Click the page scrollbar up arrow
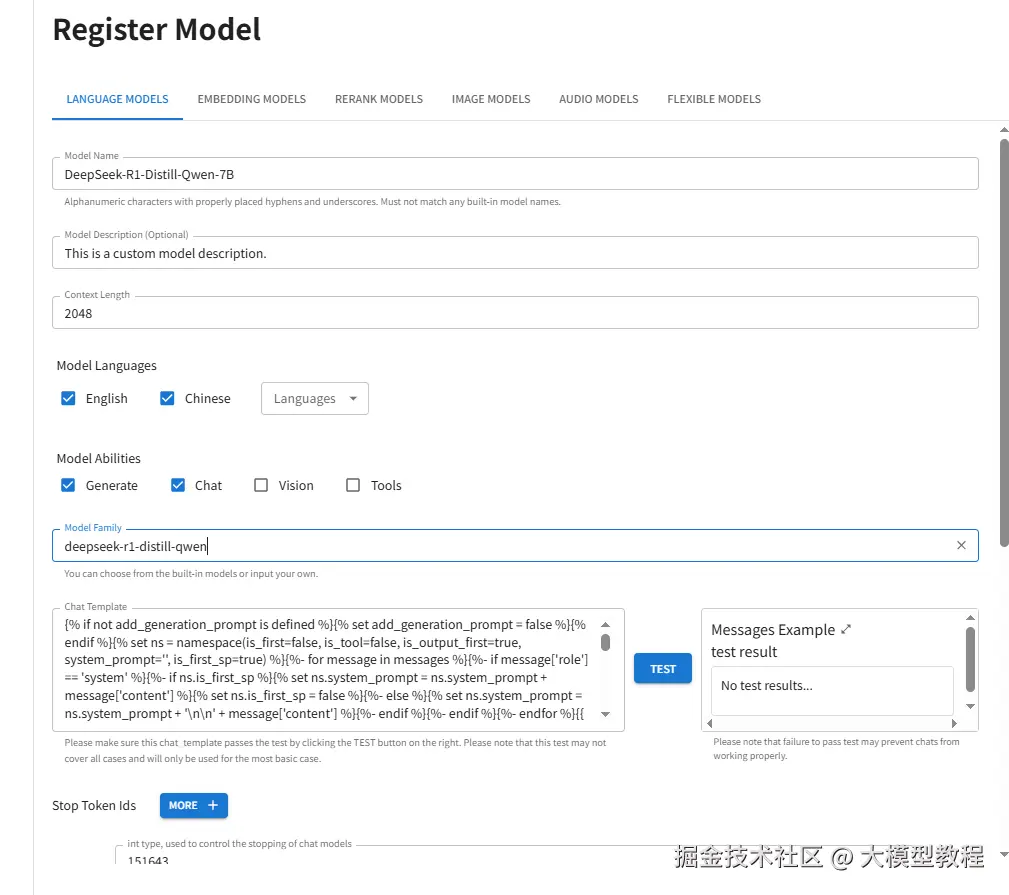 [x=1003, y=130]
